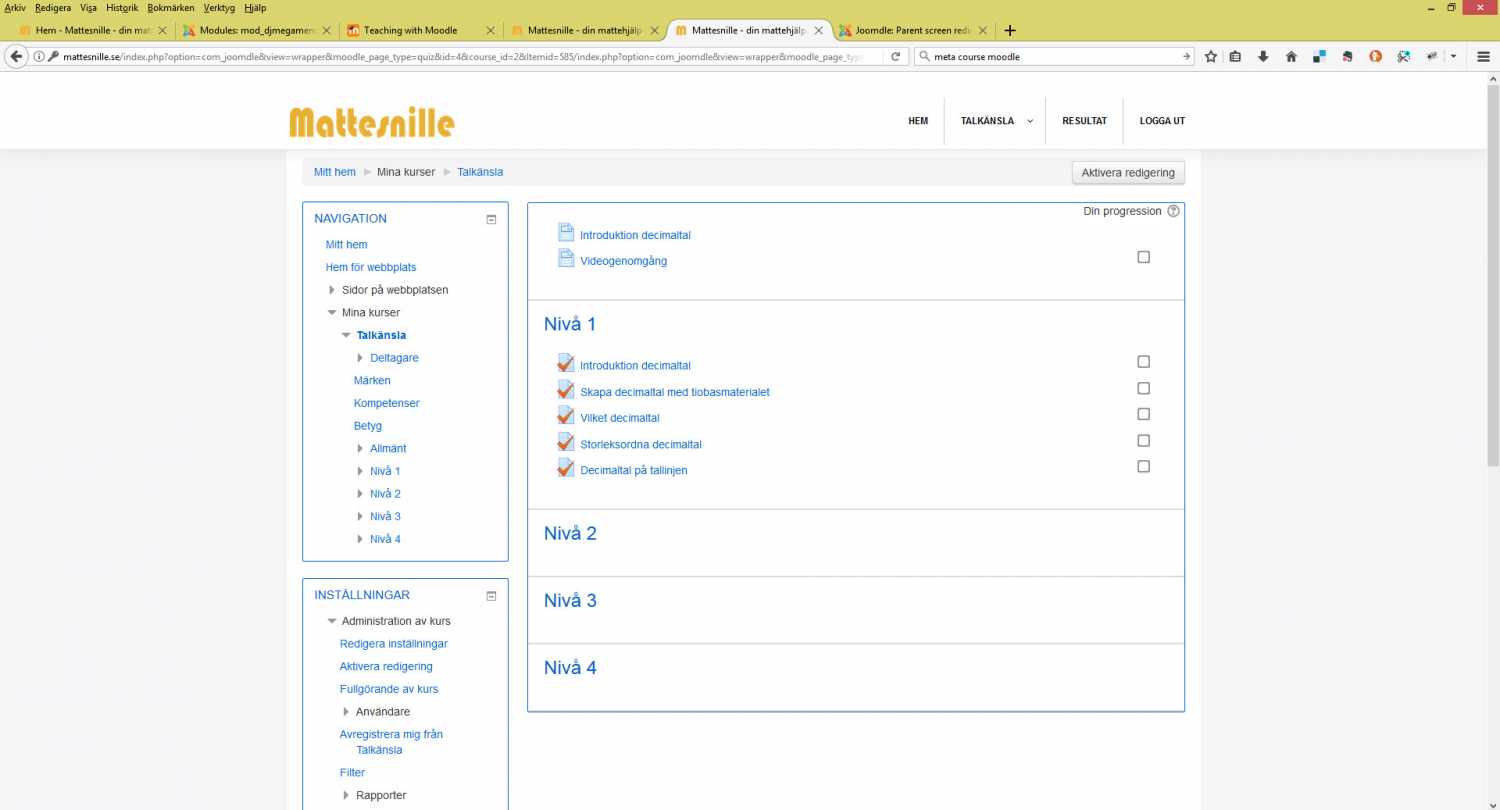
Task: Click the top Introduktion decimaltal page icon
Action: pyautogui.click(x=566, y=232)
